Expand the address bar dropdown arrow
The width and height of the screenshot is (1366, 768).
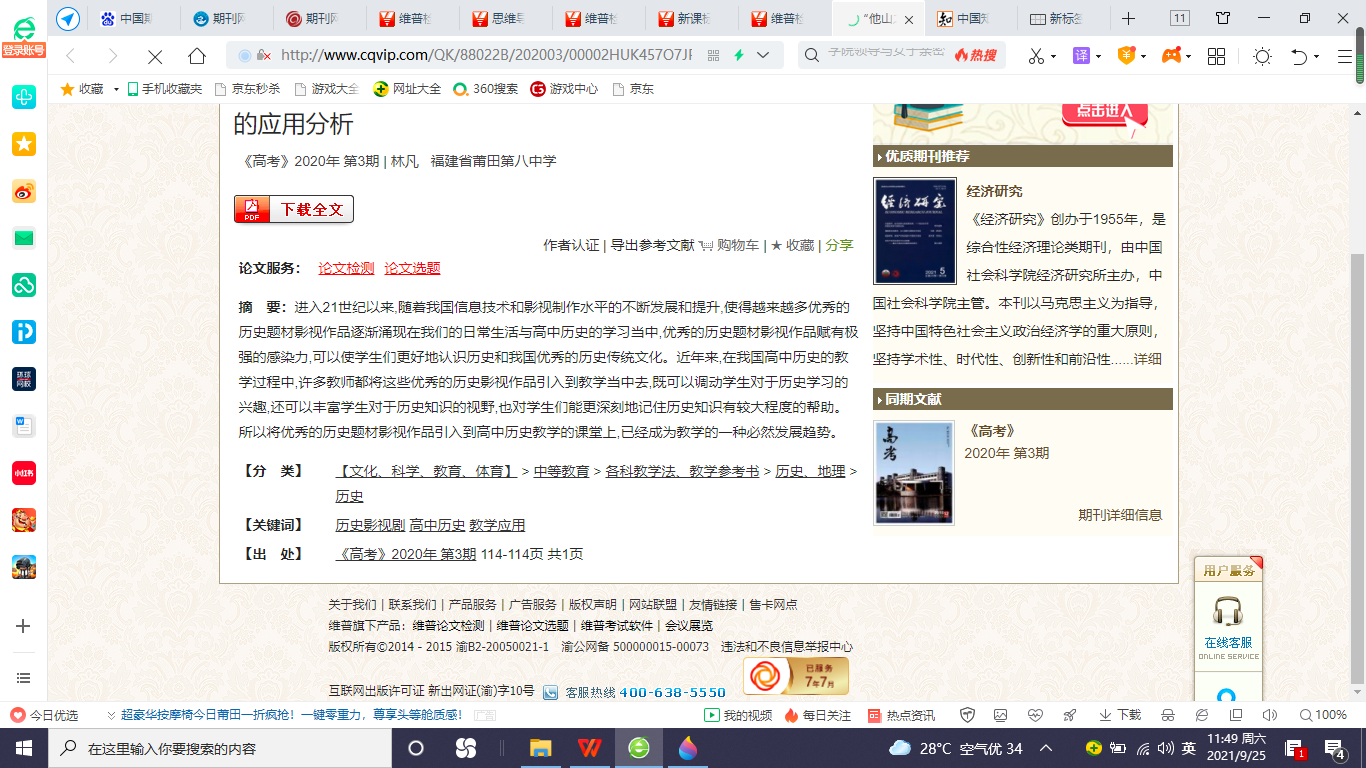pos(763,56)
